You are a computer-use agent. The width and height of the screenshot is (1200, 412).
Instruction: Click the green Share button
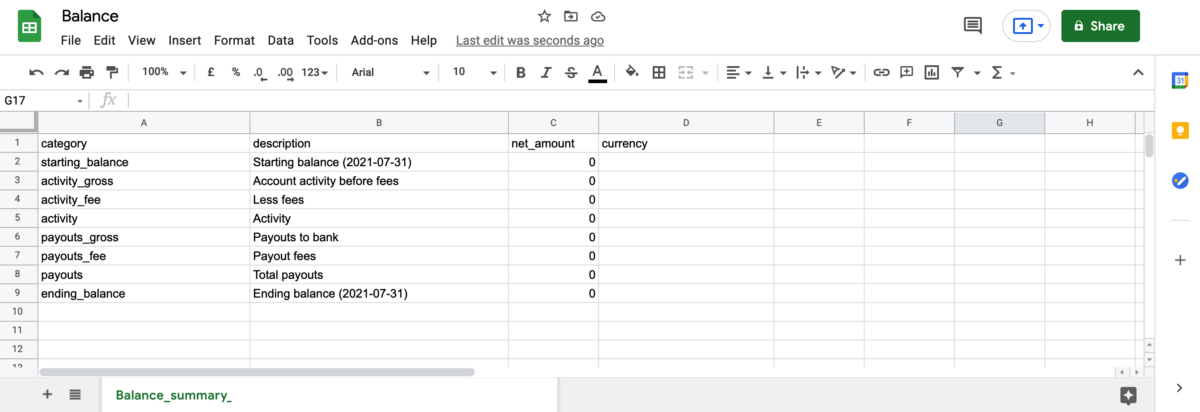click(1100, 26)
